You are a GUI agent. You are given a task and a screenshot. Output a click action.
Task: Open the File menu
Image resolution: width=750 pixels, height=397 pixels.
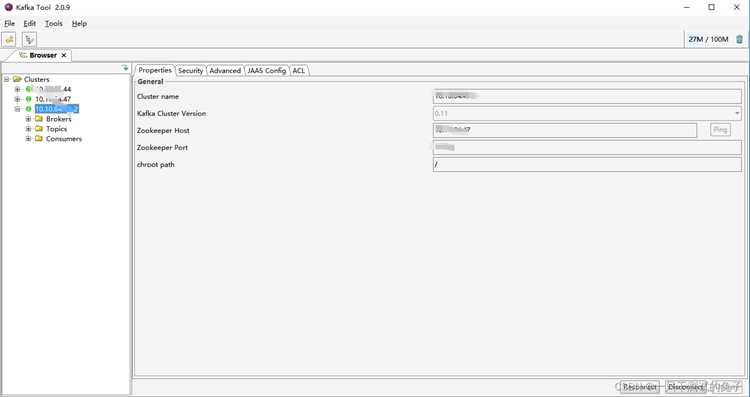(10, 23)
